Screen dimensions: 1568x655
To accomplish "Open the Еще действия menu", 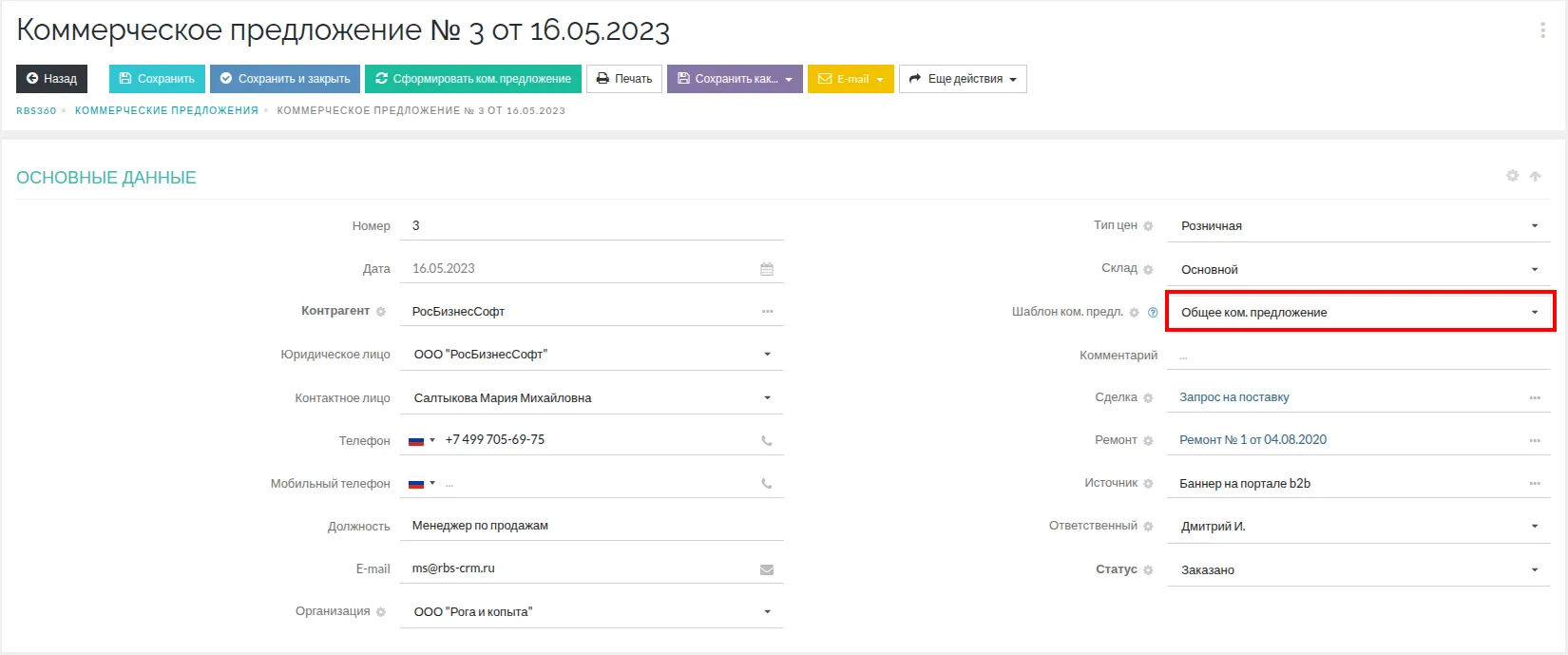I will 963,79.
